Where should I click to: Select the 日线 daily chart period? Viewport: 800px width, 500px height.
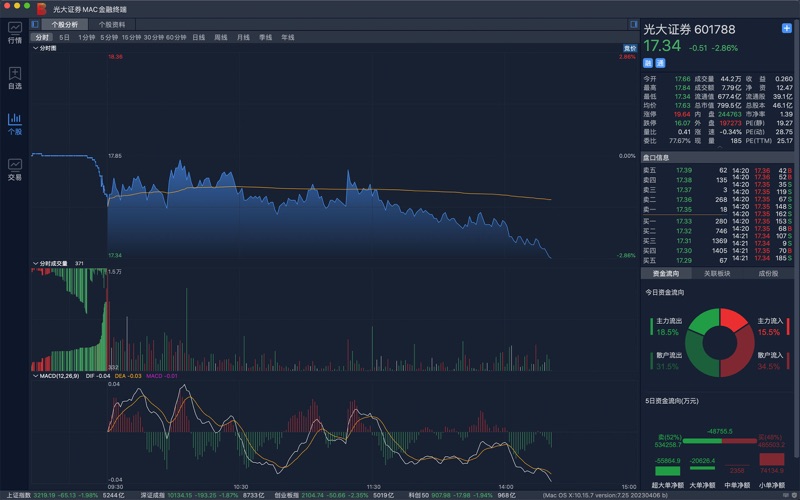pos(199,37)
